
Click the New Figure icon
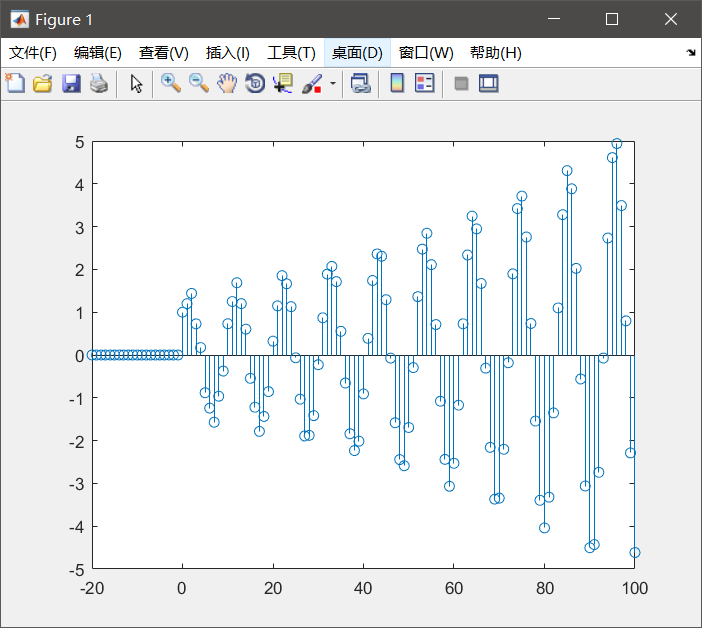coord(15,83)
